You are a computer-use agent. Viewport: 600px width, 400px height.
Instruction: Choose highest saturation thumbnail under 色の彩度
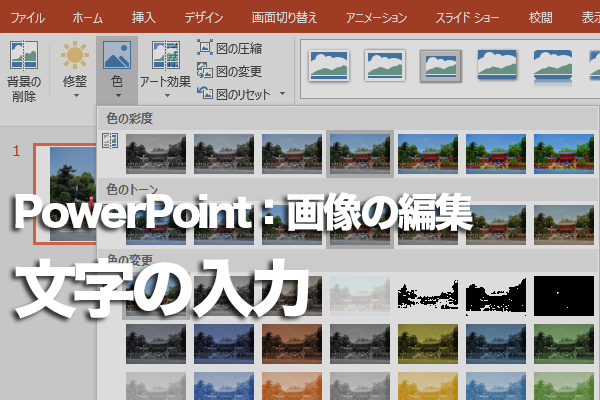564,154
